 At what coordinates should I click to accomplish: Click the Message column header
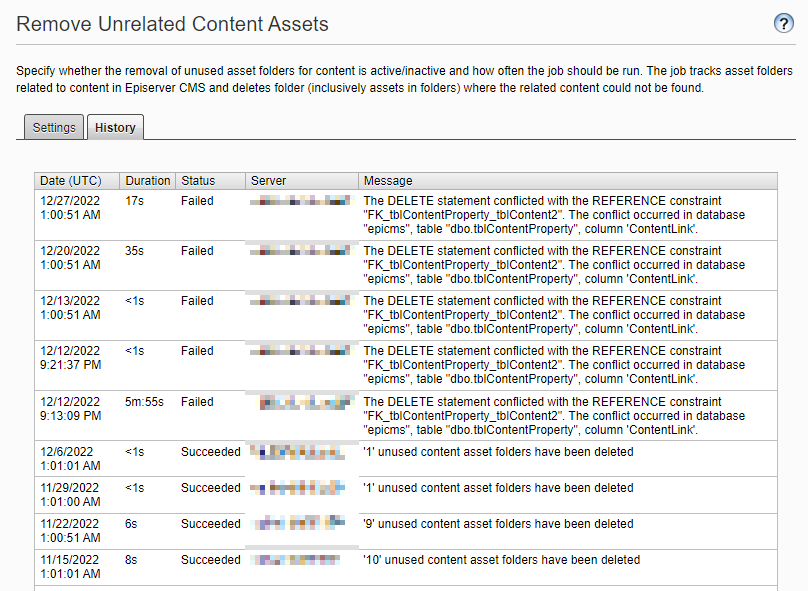[388, 181]
